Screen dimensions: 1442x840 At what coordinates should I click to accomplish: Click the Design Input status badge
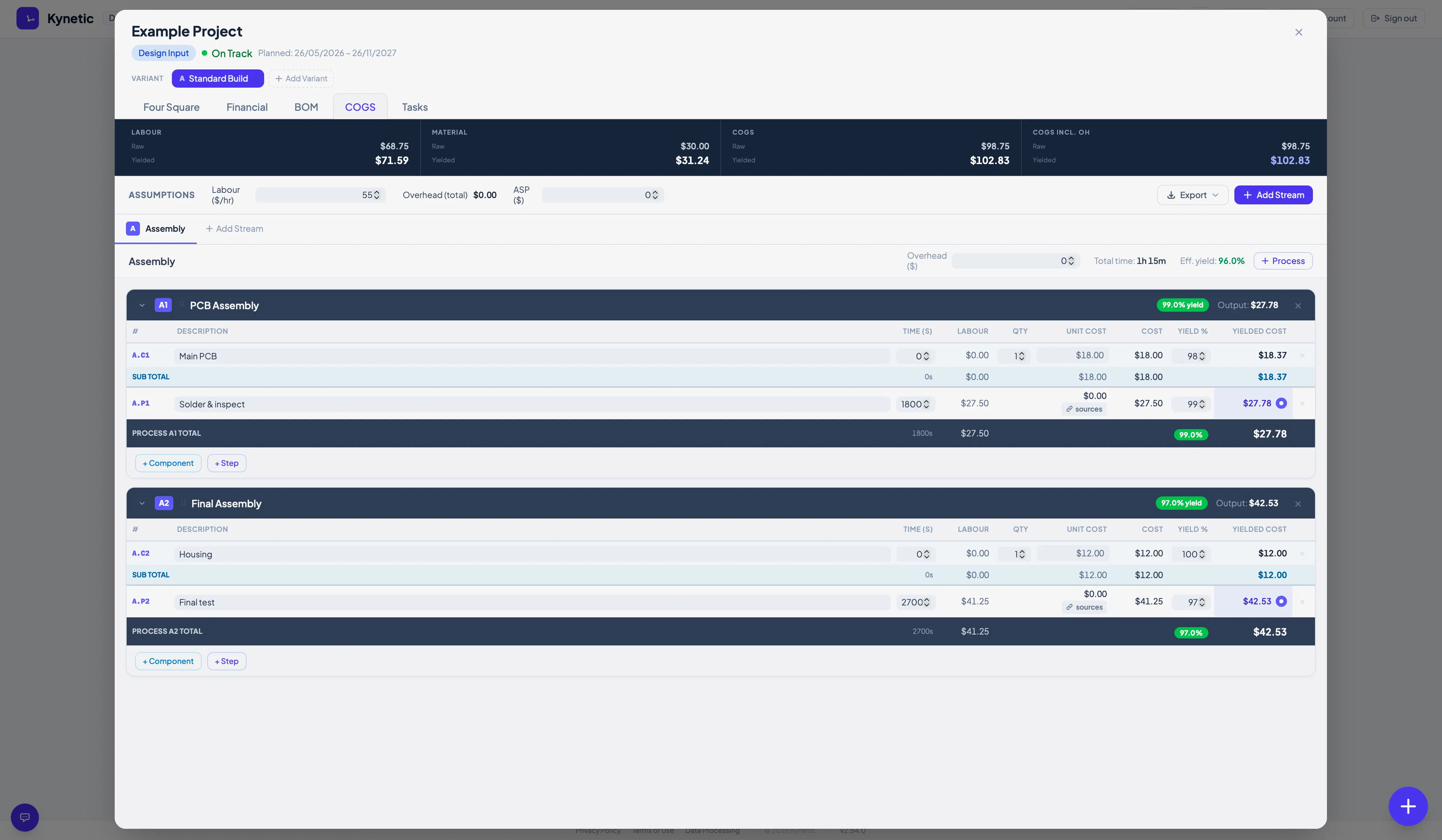164,53
